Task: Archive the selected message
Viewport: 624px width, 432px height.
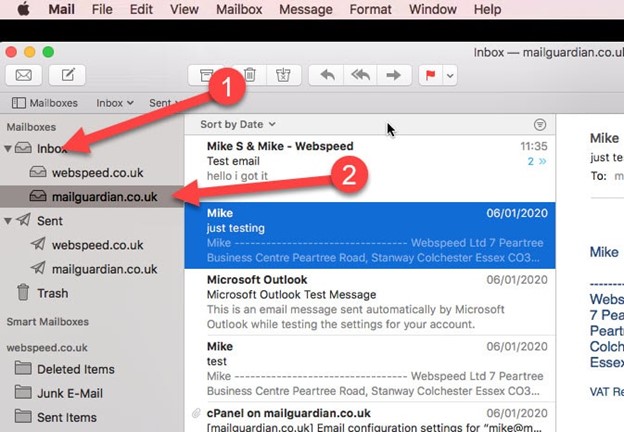Action: (206, 75)
